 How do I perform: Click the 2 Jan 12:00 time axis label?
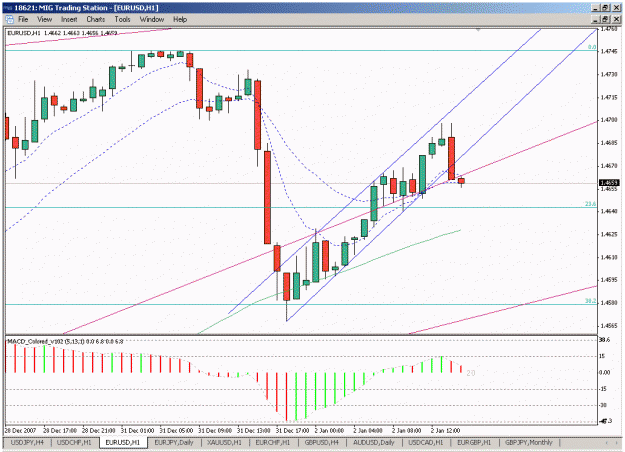point(445,431)
